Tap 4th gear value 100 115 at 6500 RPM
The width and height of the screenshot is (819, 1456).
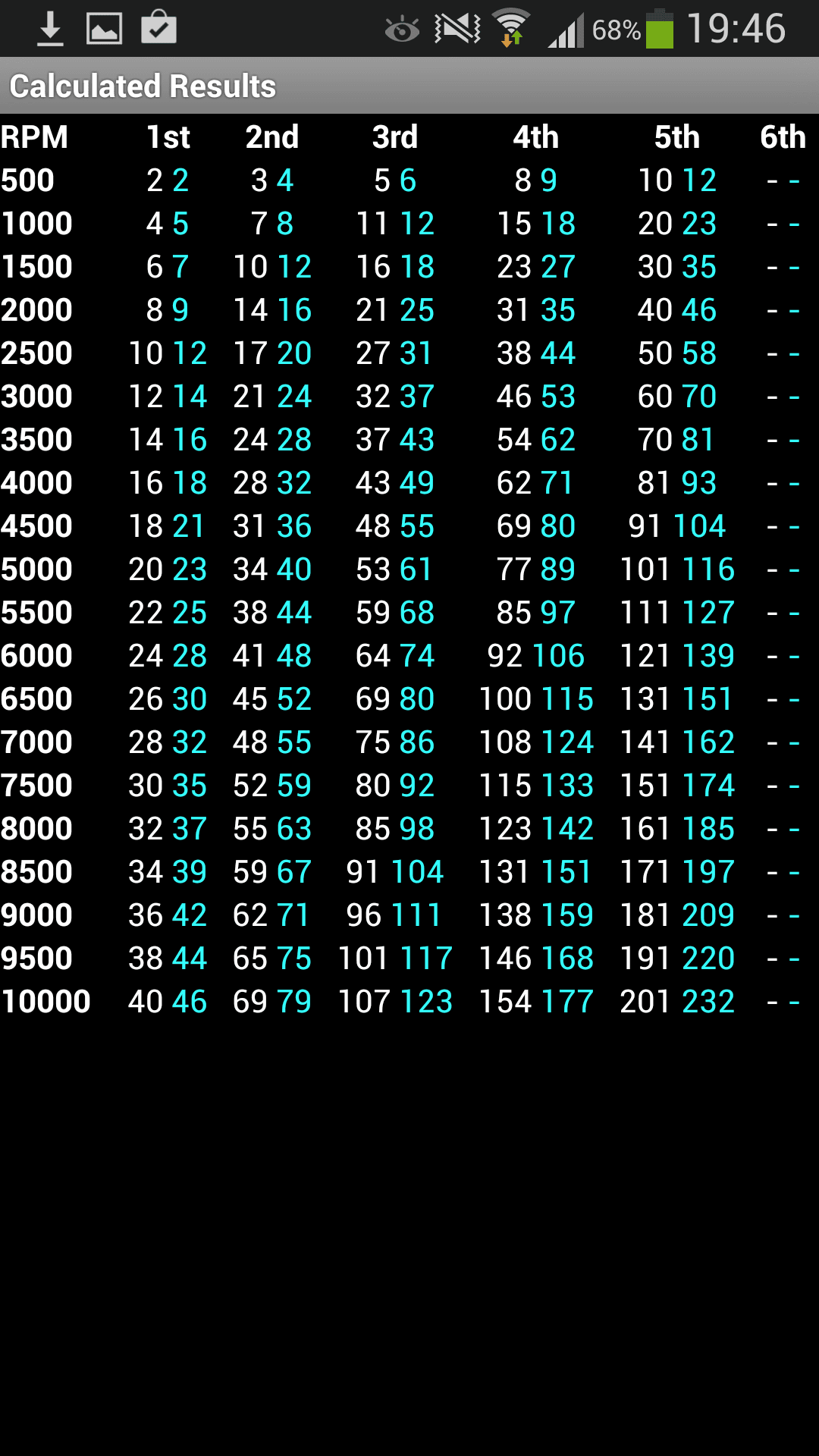pos(536,699)
